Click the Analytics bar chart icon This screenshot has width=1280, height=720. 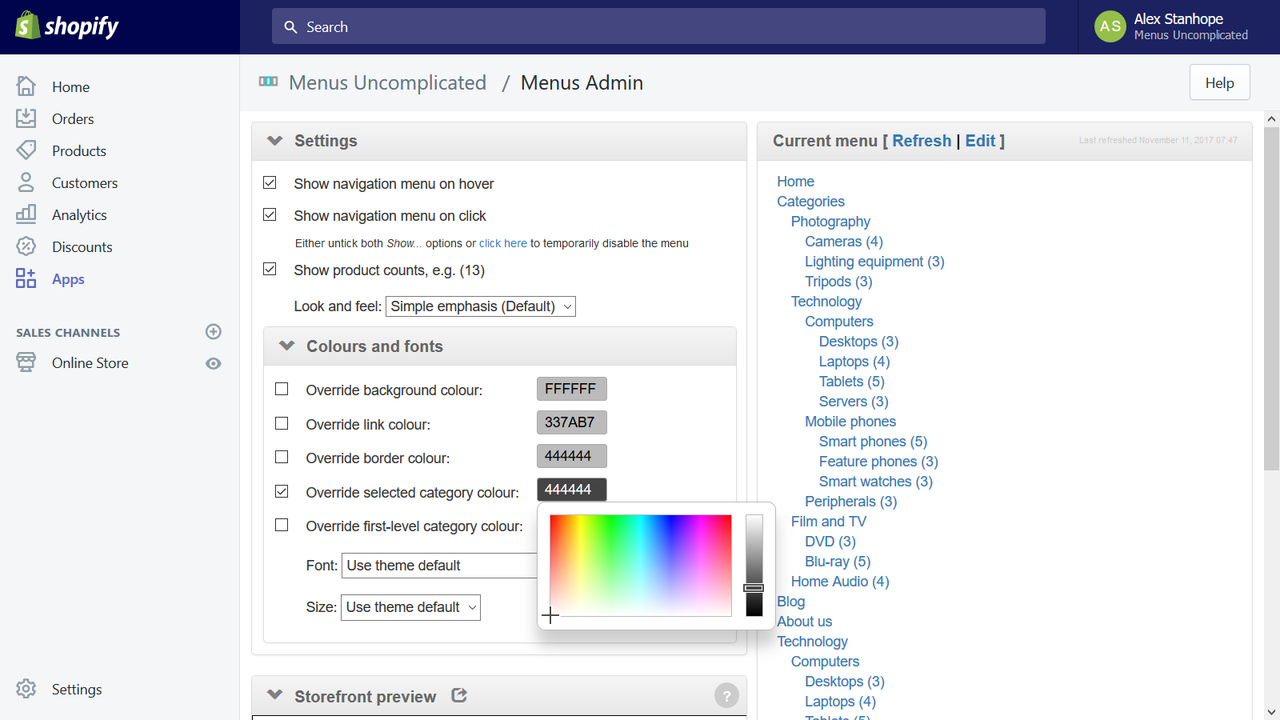click(x=26, y=214)
